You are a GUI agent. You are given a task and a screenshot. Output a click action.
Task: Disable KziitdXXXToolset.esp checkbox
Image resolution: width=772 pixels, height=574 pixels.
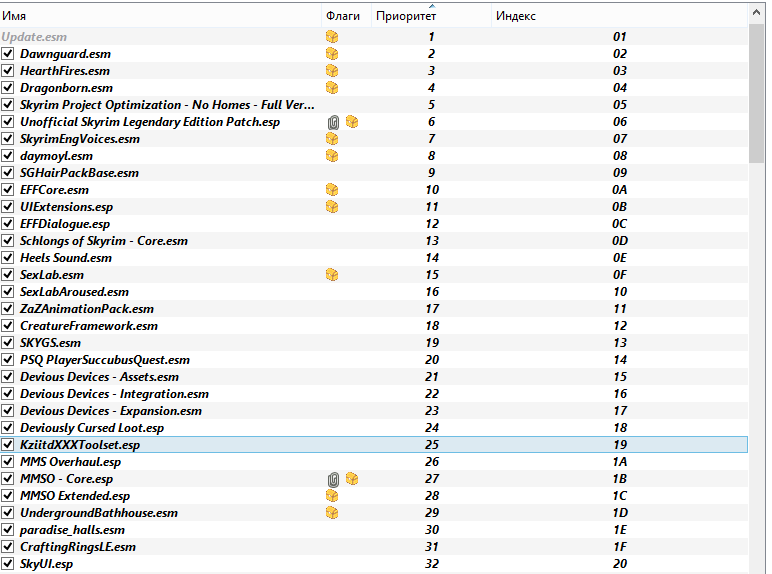(7, 445)
